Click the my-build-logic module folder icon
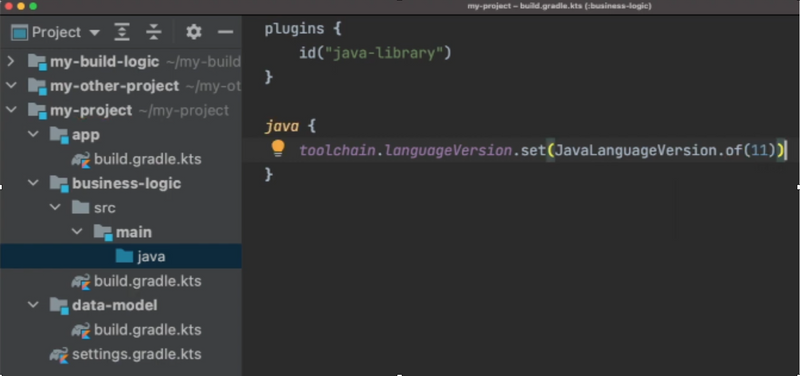800x376 pixels. coord(38,62)
